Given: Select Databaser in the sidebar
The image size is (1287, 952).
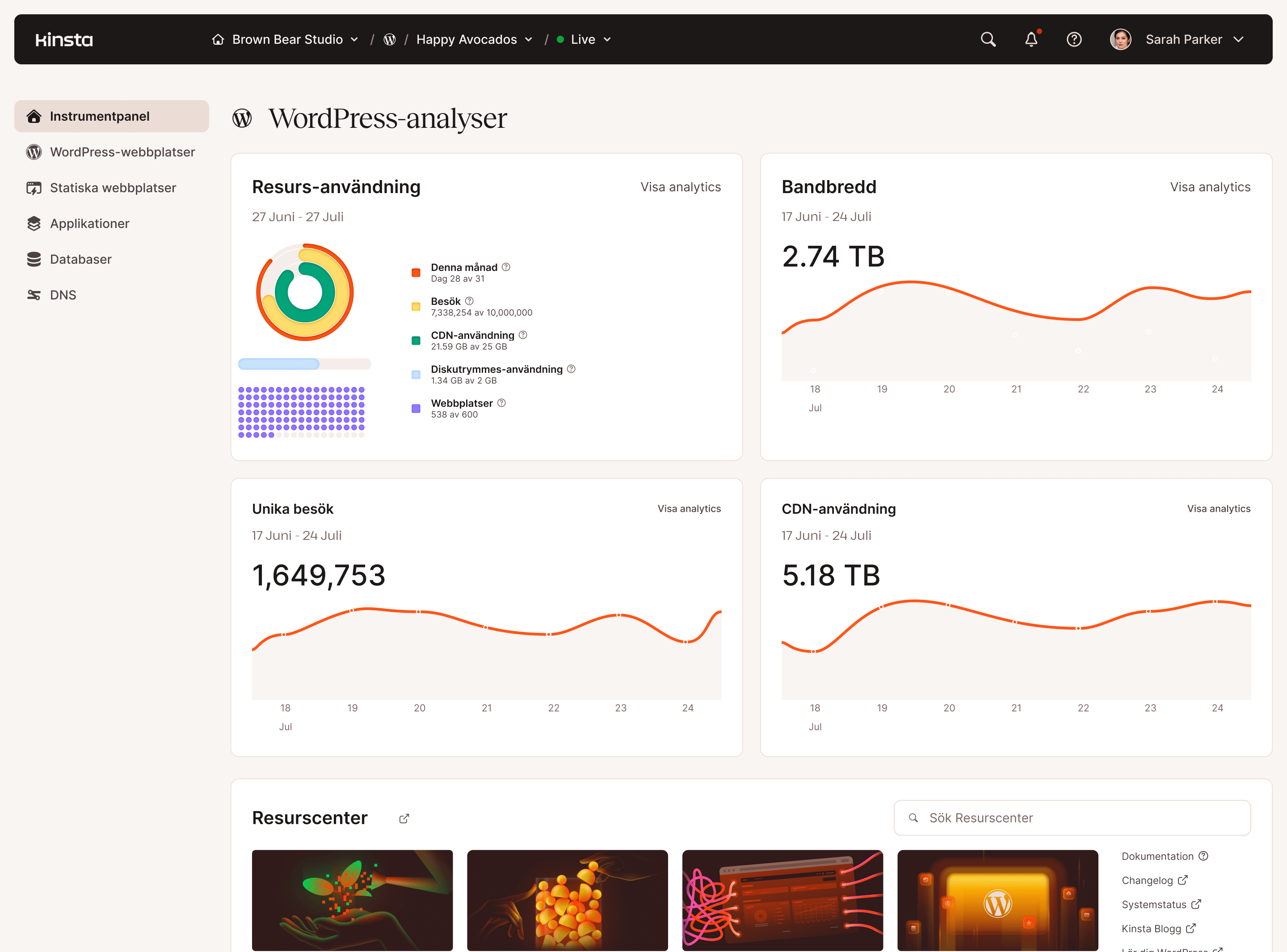Looking at the screenshot, I should point(80,259).
